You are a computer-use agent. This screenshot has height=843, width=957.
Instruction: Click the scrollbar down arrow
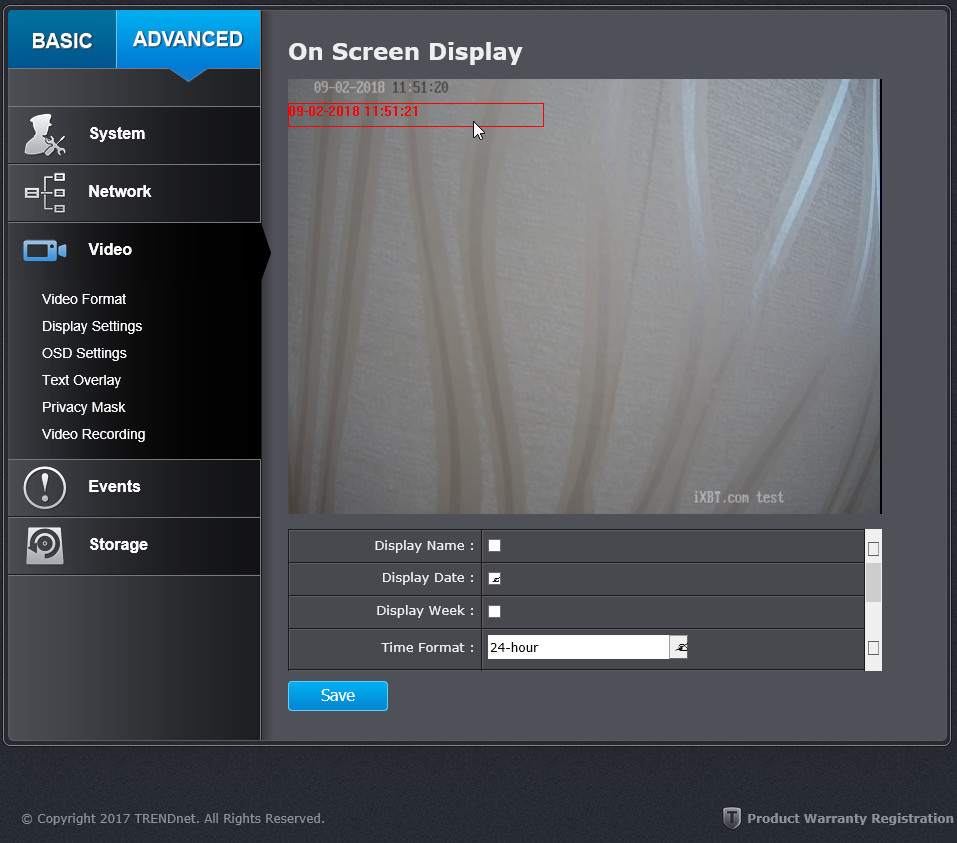873,648
